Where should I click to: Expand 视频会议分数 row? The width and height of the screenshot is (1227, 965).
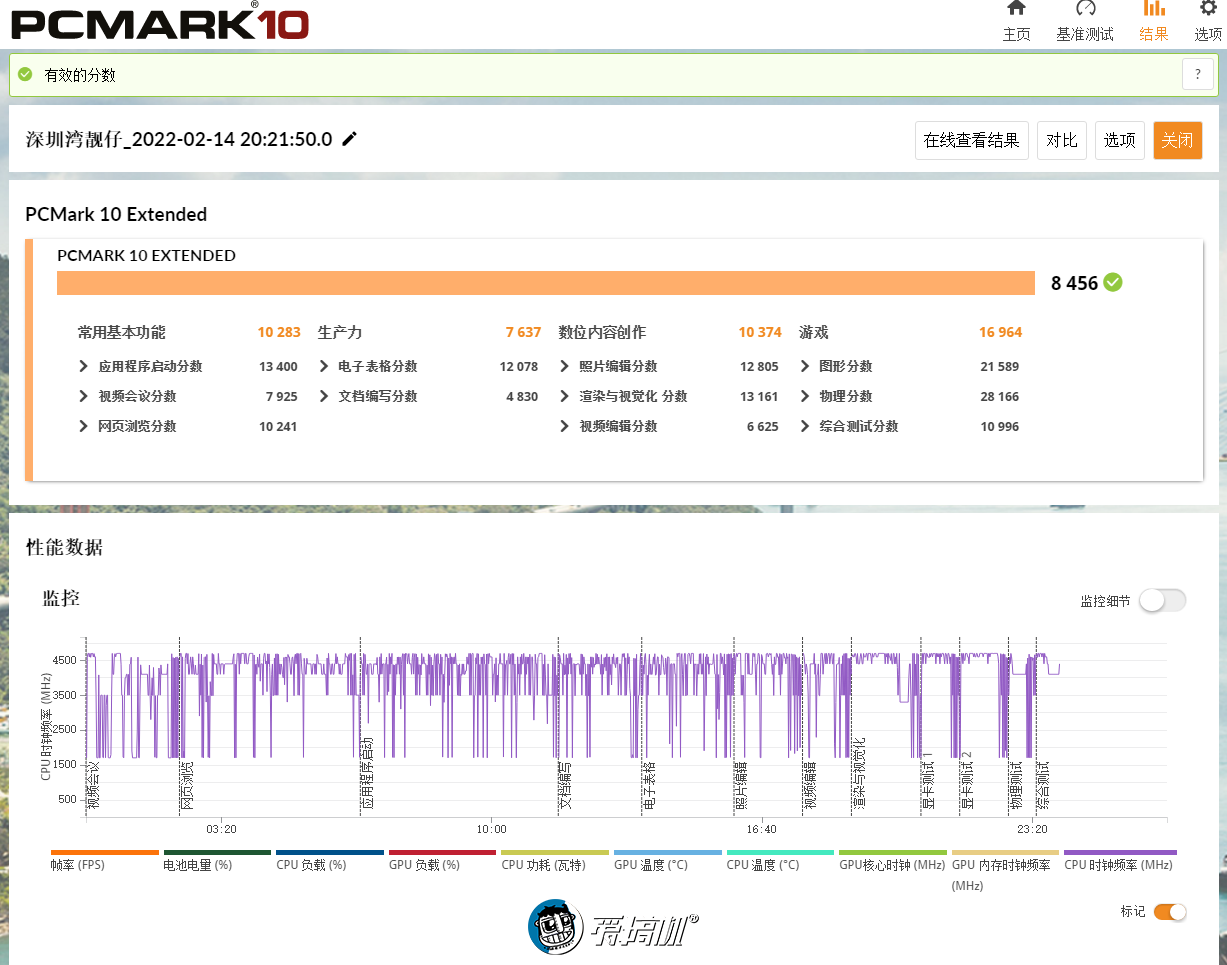pos(127,397)
